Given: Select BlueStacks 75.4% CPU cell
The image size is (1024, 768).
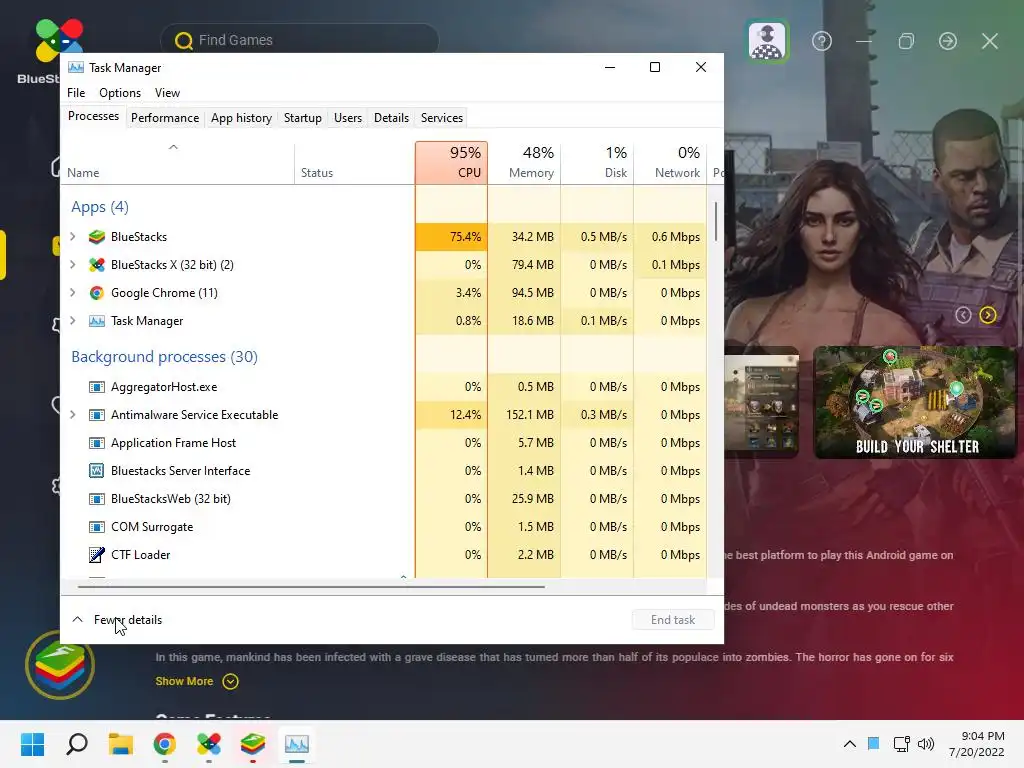Looking at the screenshot, I should (451, 237).
